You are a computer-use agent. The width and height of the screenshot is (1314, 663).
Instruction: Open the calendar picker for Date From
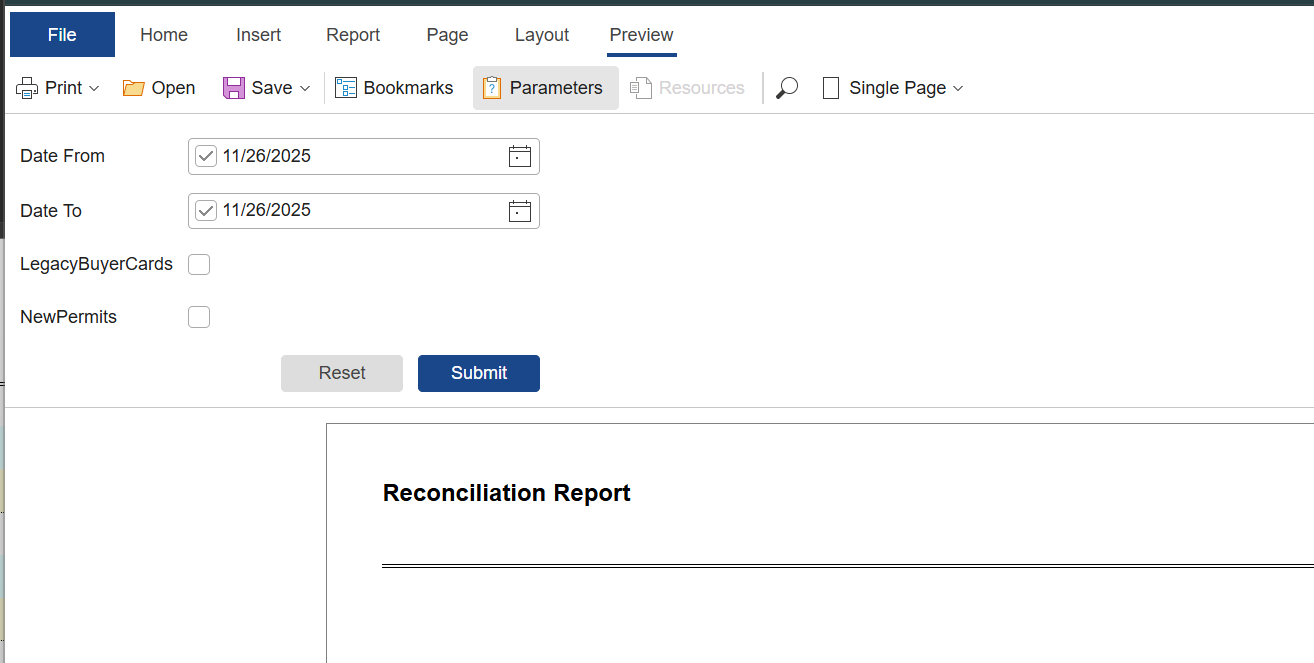click(519, 156)
